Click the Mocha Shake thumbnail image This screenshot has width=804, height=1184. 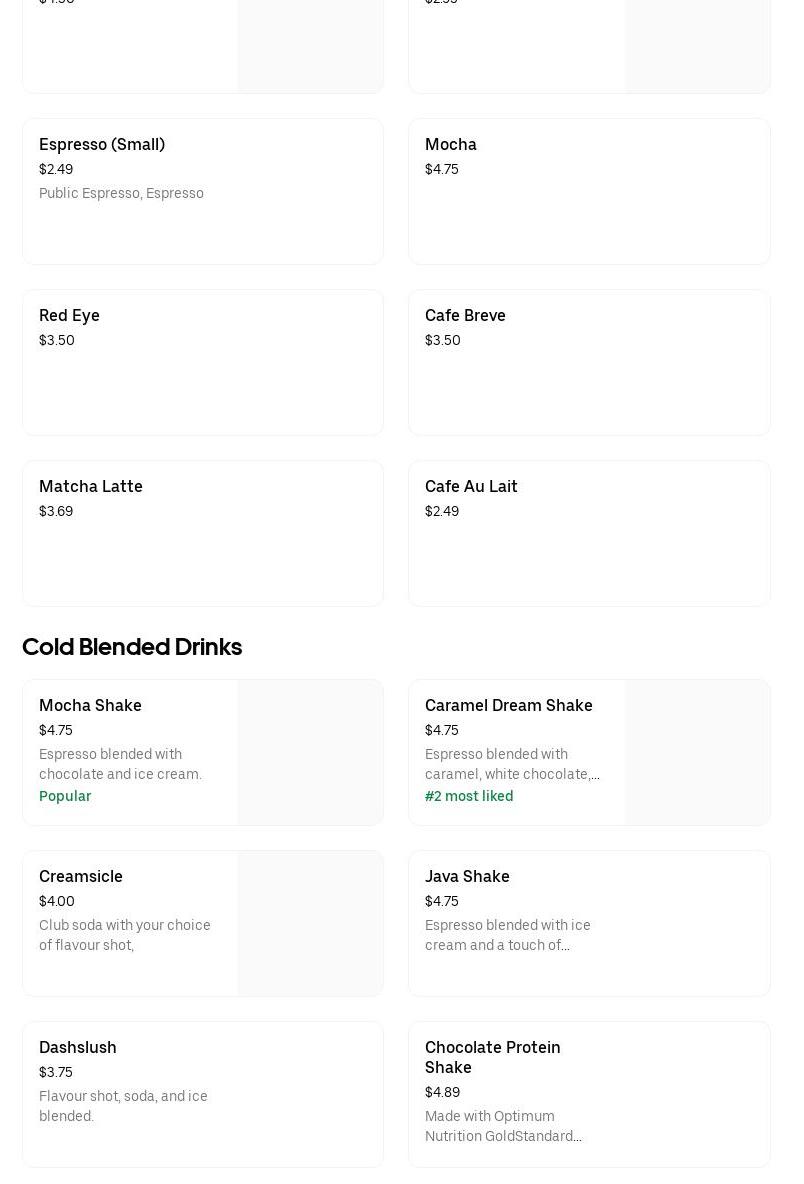point(310,752)
